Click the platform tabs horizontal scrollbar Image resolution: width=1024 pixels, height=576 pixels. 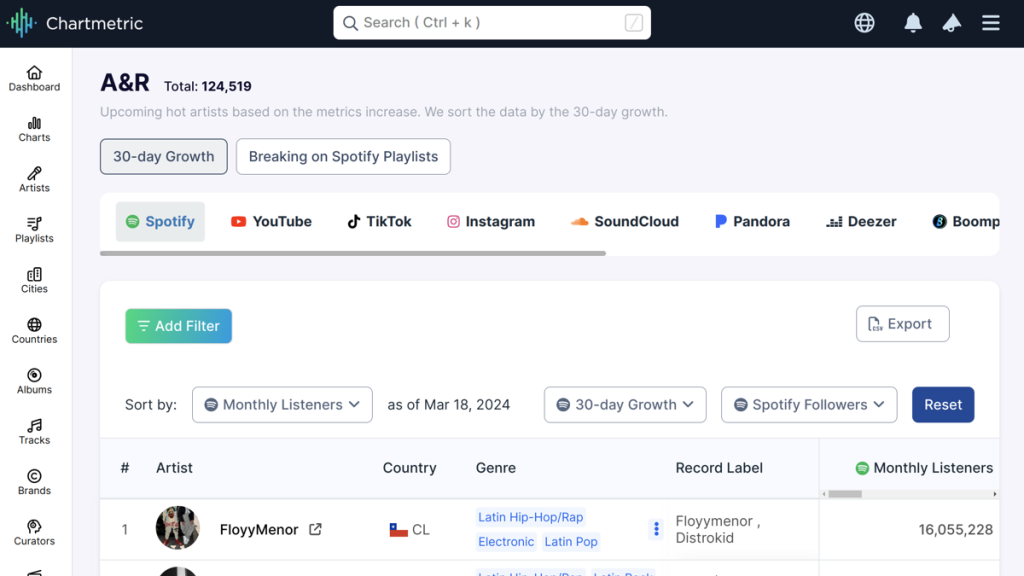pos(353,253)
